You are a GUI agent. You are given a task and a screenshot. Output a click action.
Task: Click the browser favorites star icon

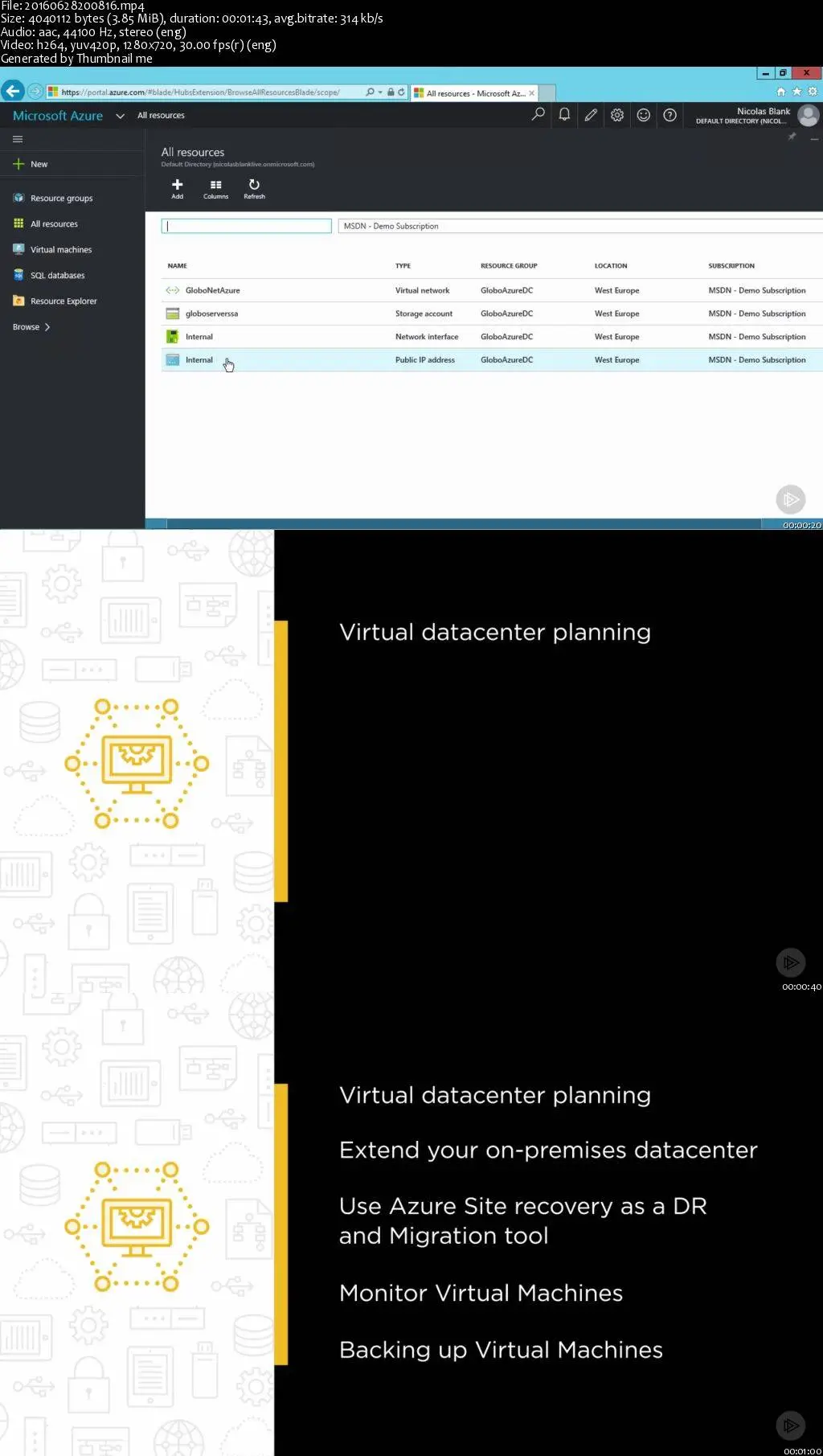796,92
